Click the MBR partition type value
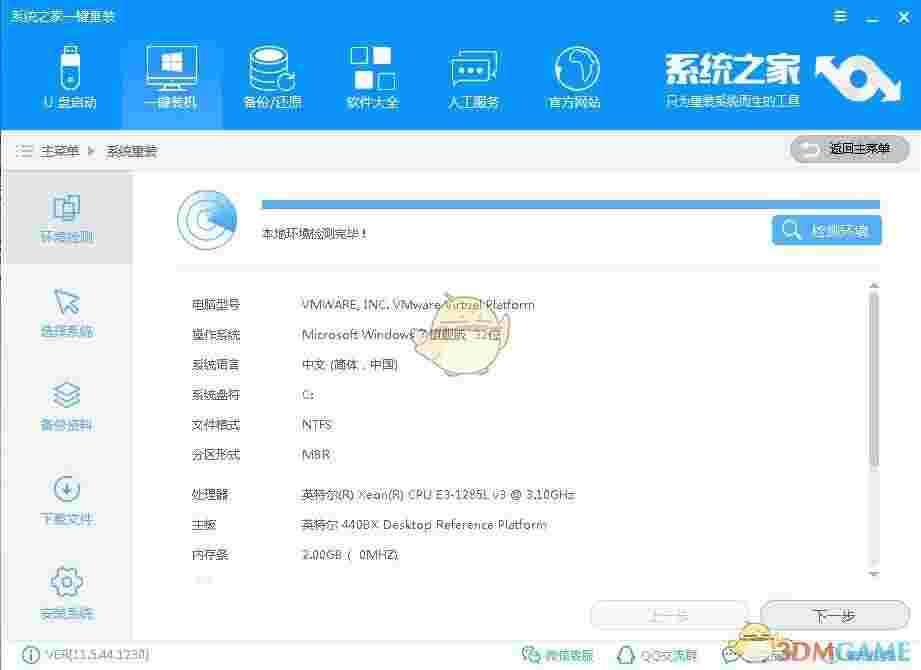This screenshot has width=921, height=670. [316, 454]
